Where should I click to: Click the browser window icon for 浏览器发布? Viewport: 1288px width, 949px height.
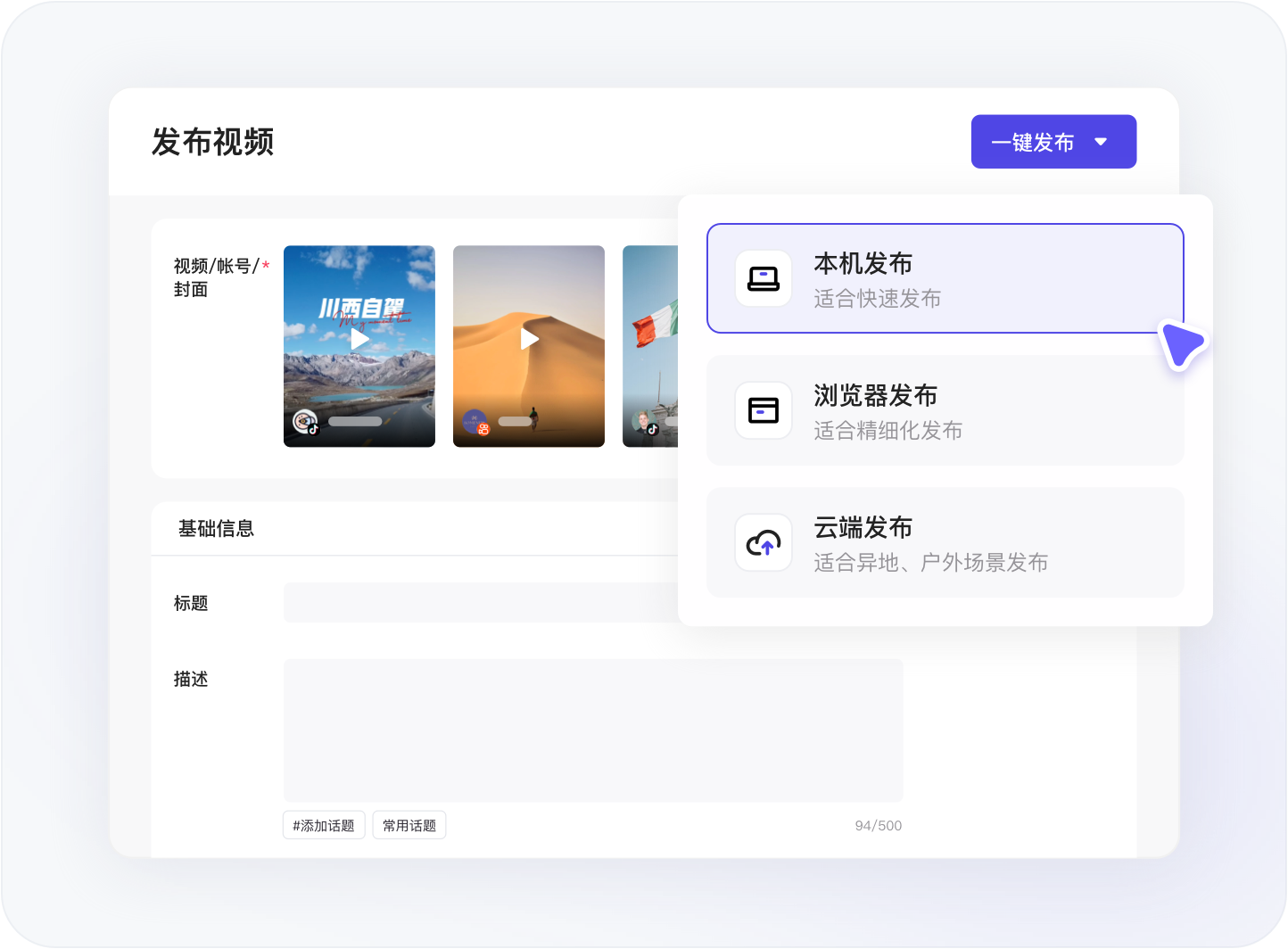pyautogui.click(x=764, y=410)
